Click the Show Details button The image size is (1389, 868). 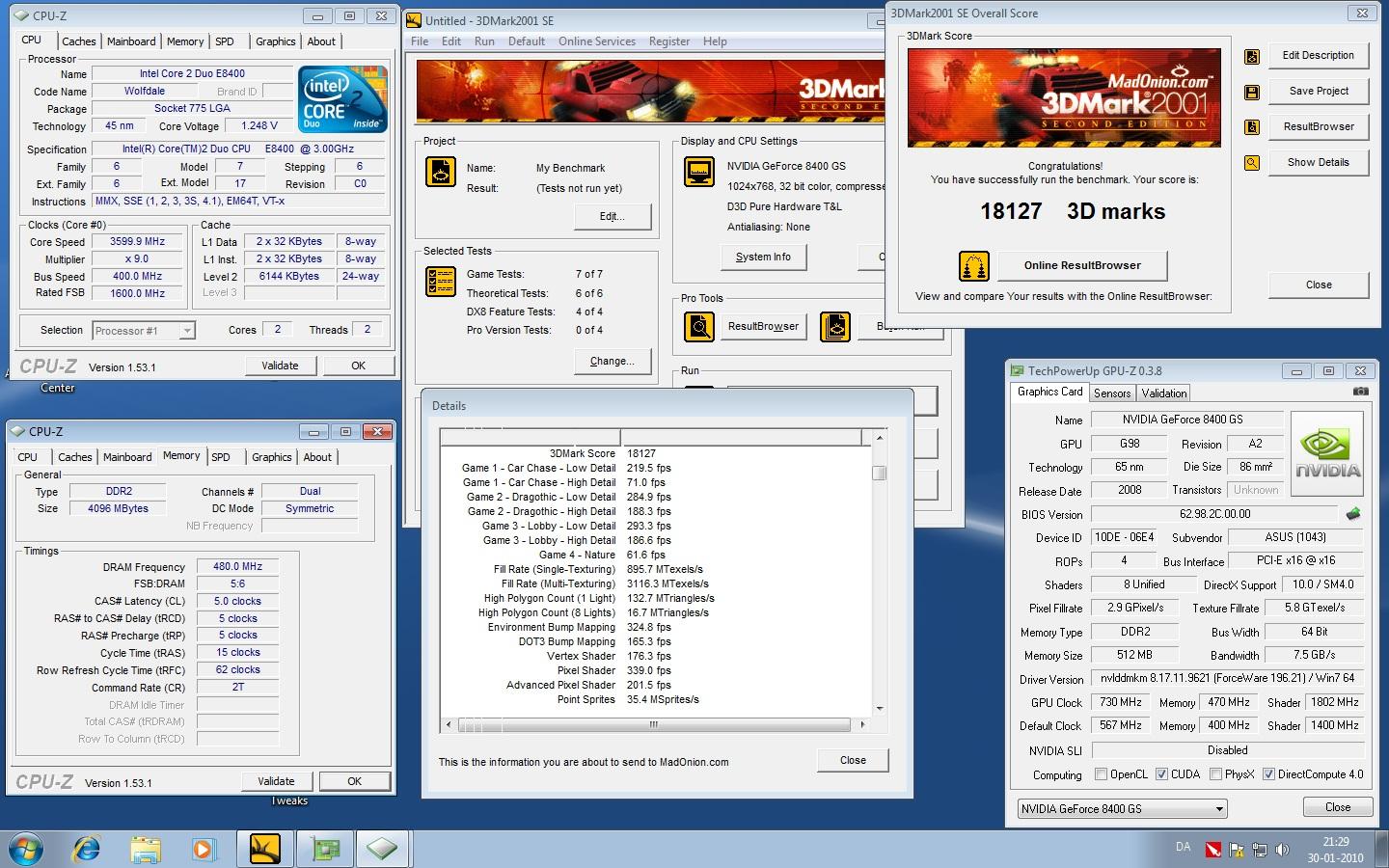click(1319, 162)
